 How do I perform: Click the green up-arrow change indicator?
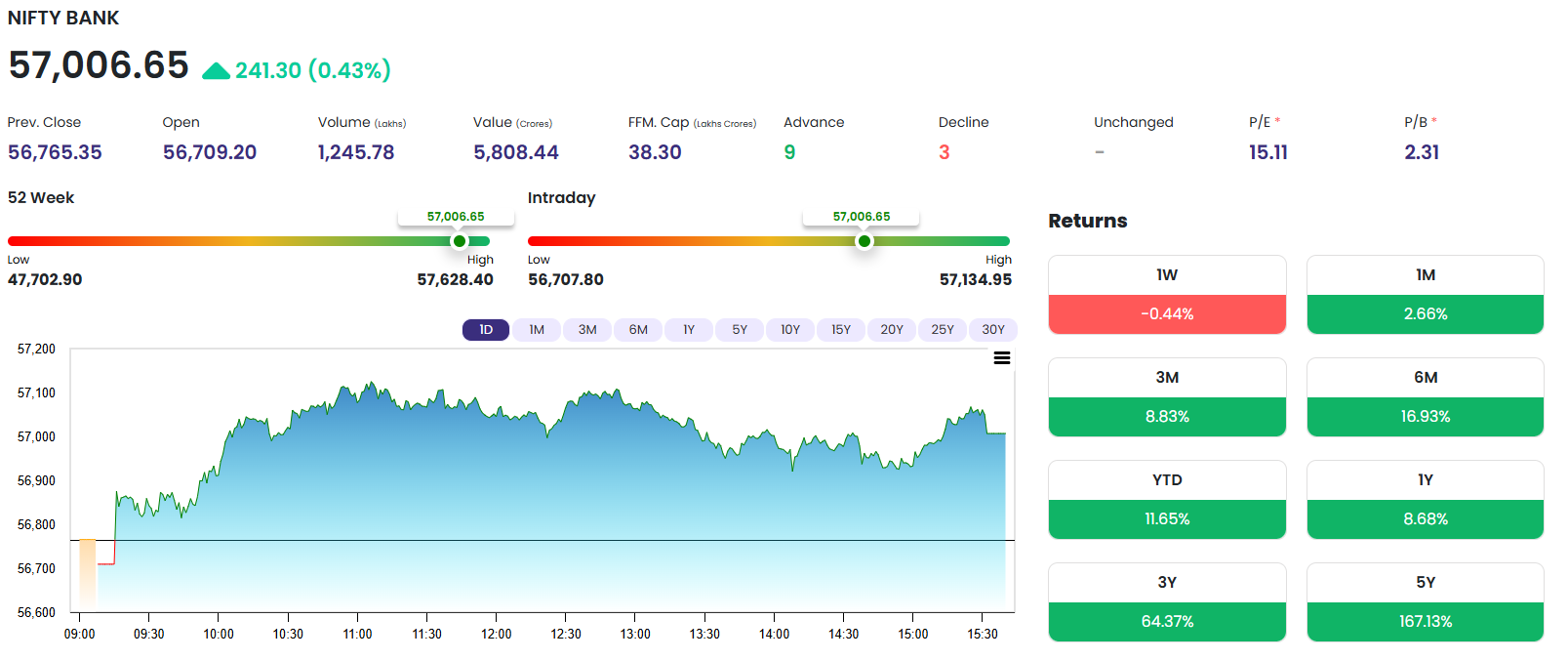216,70
